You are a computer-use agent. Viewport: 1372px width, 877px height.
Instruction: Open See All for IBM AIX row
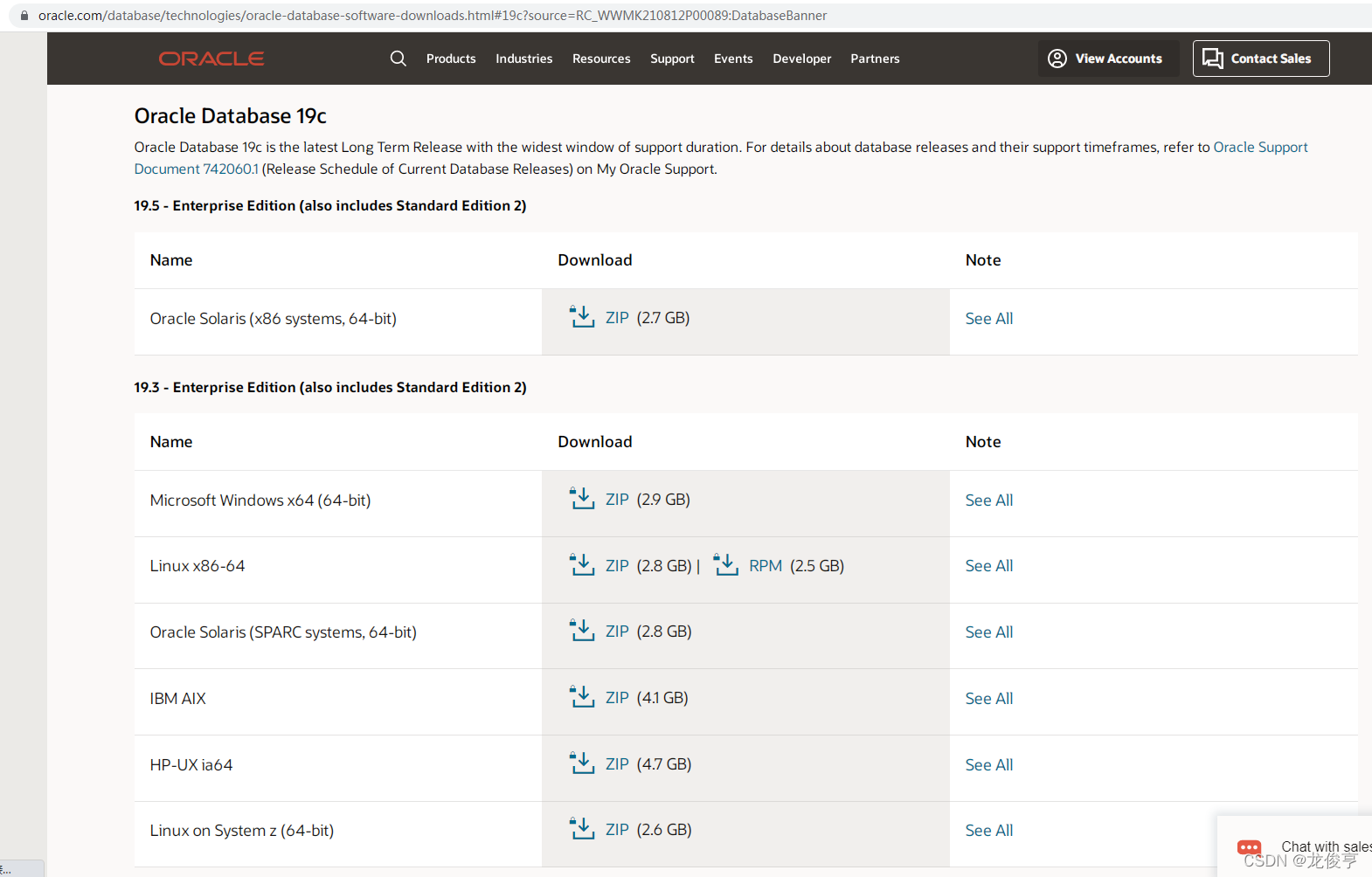[x=989, y=699]
